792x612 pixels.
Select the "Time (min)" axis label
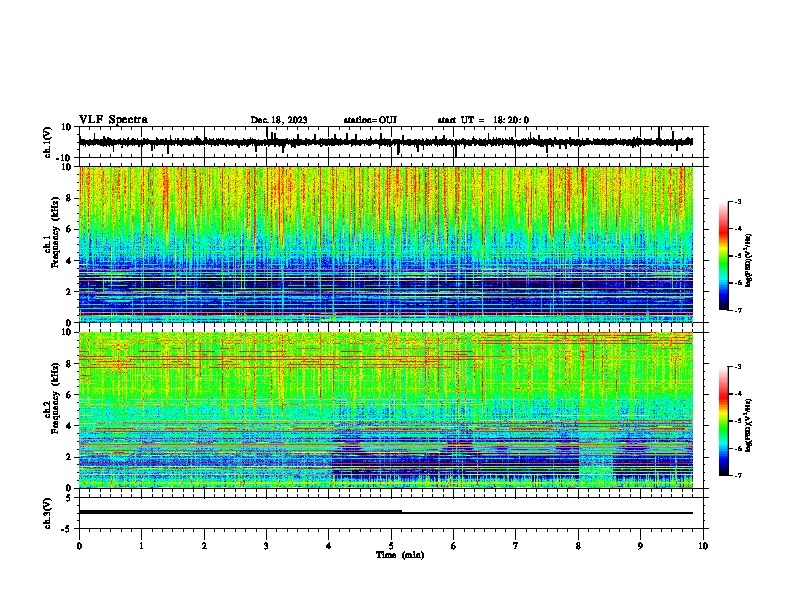point(400,555)
